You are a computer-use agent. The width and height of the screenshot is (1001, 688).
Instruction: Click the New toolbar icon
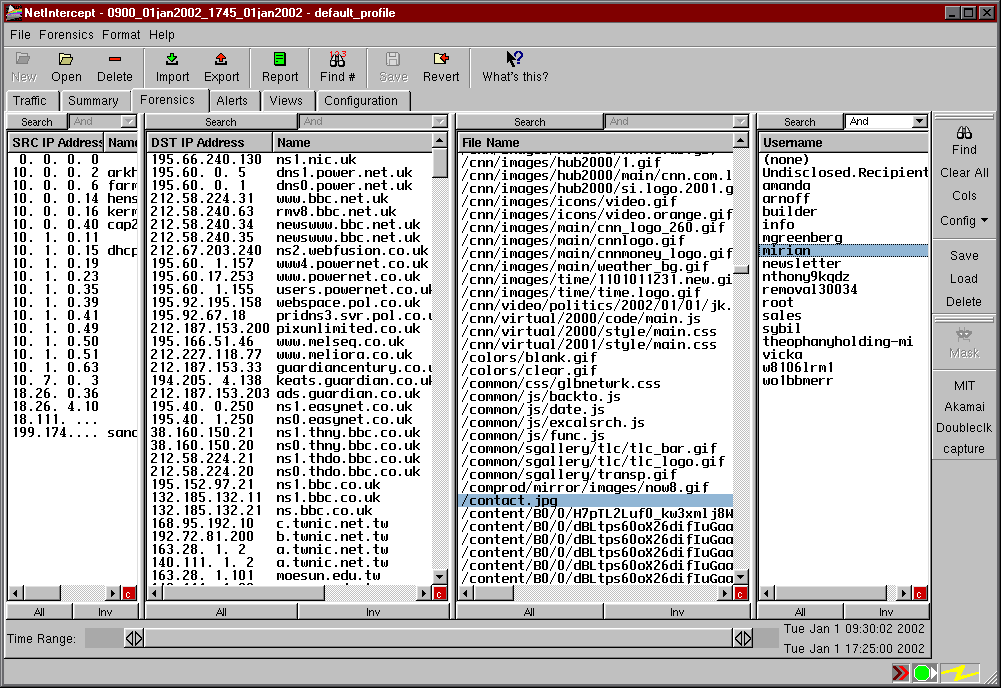23,59
